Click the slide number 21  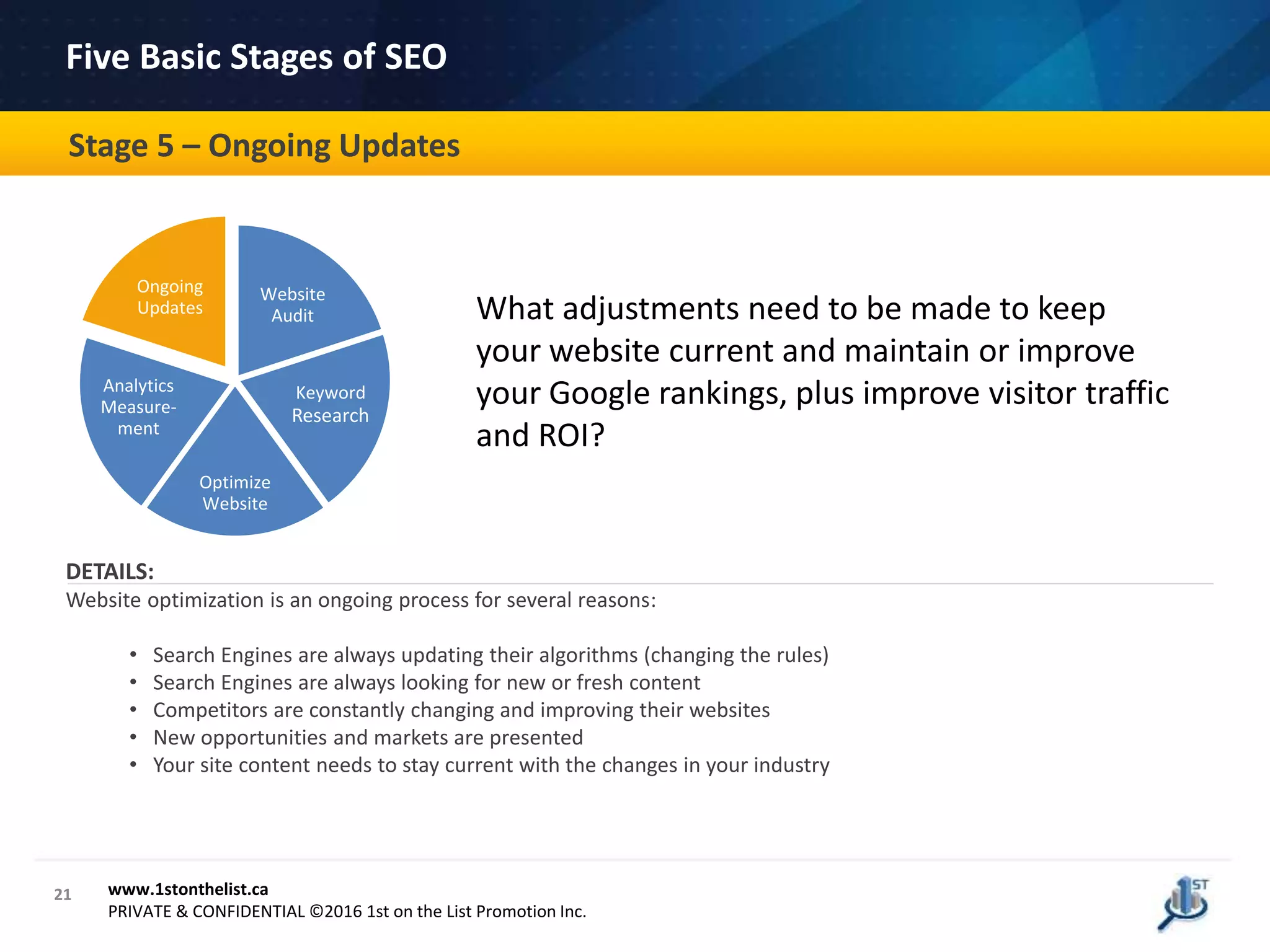pyautogui.click(x=63, y=894)
